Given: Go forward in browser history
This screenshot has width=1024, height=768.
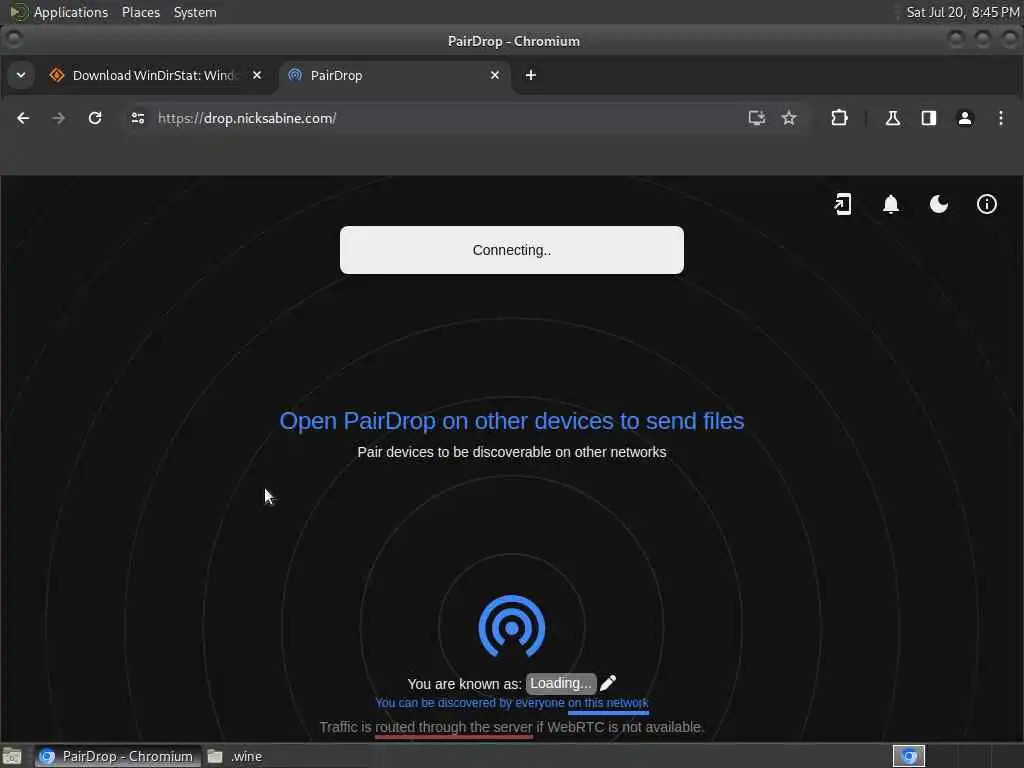Looking at the screenshot, I should point(58,118).
